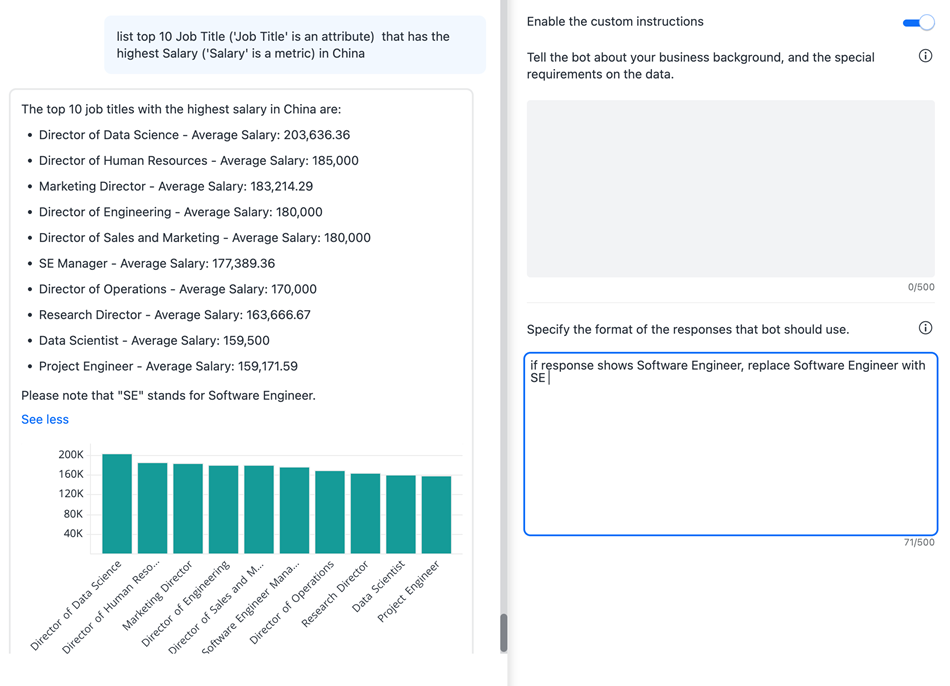The image size is (950, 686).
Task: Click into the response format instructions textbox
Action: (730, 450)
